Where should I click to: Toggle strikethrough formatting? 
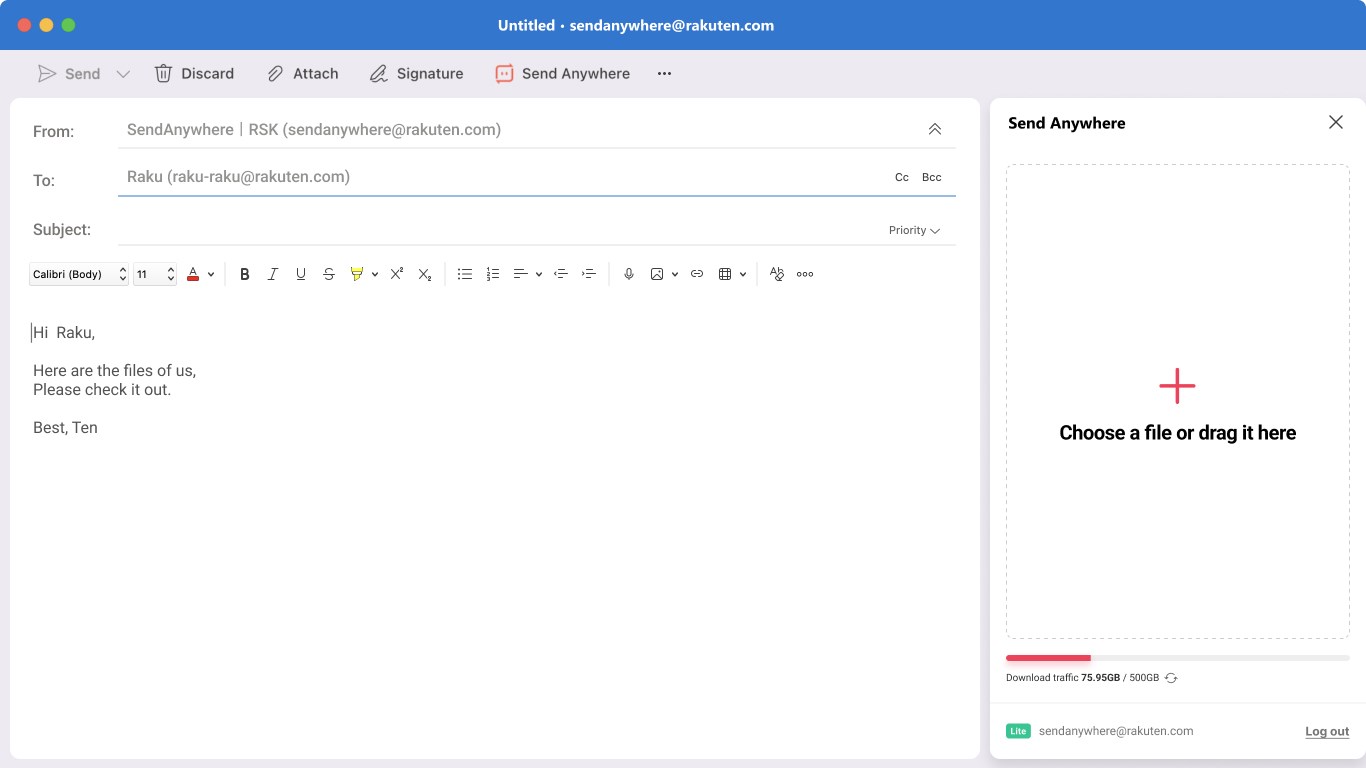coord(329,274)
